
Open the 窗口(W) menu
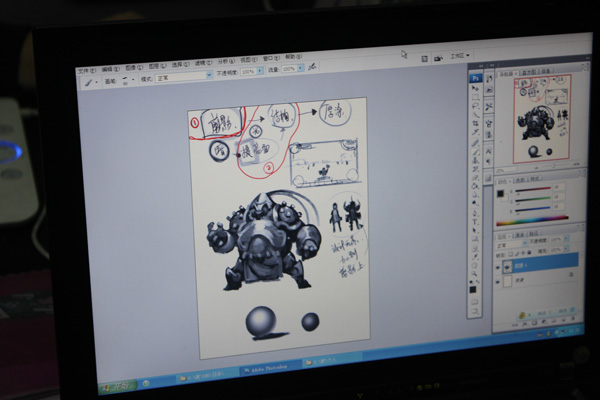(271, 58)
